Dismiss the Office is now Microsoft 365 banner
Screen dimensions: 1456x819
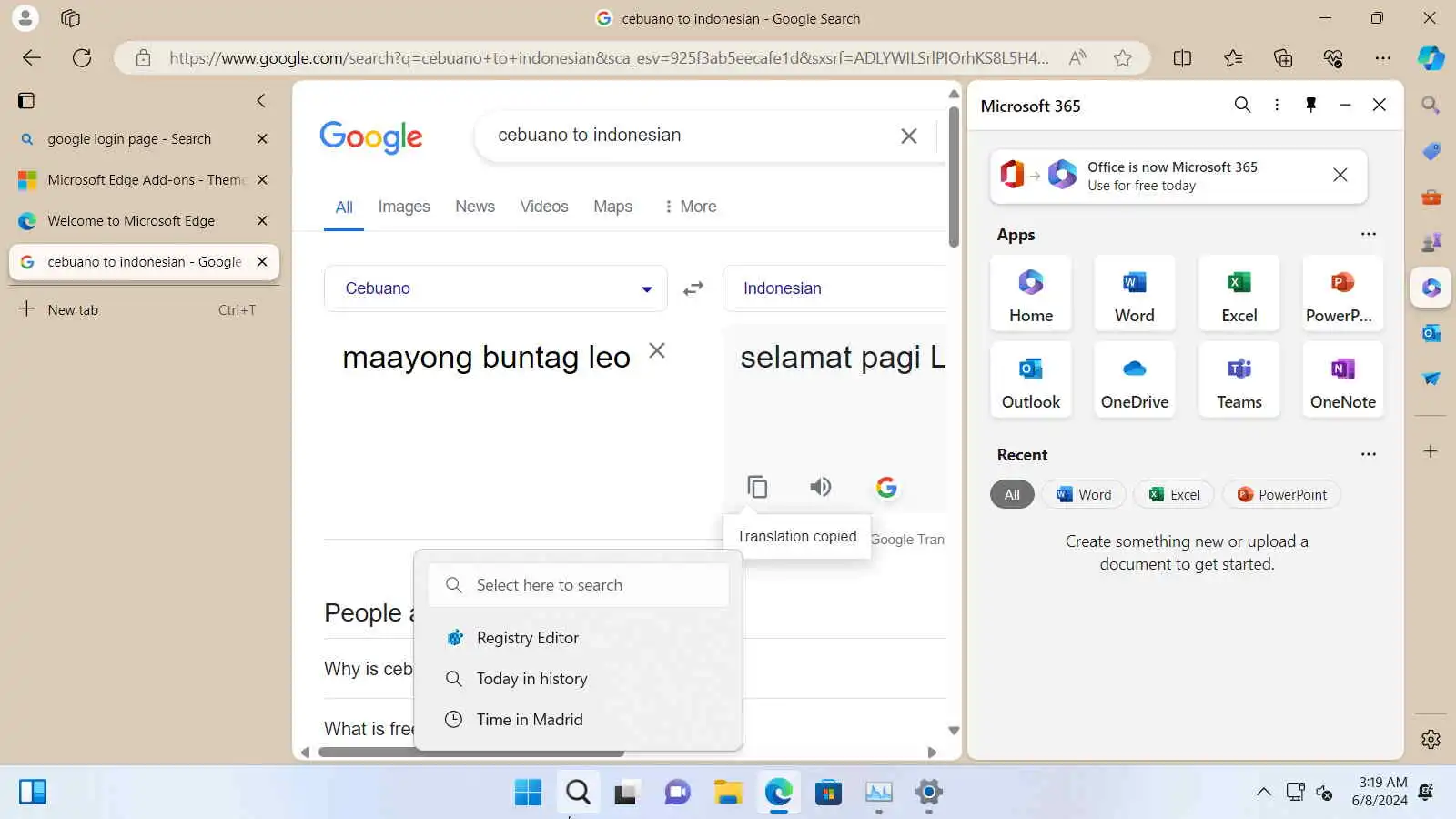click(1340, 175)
